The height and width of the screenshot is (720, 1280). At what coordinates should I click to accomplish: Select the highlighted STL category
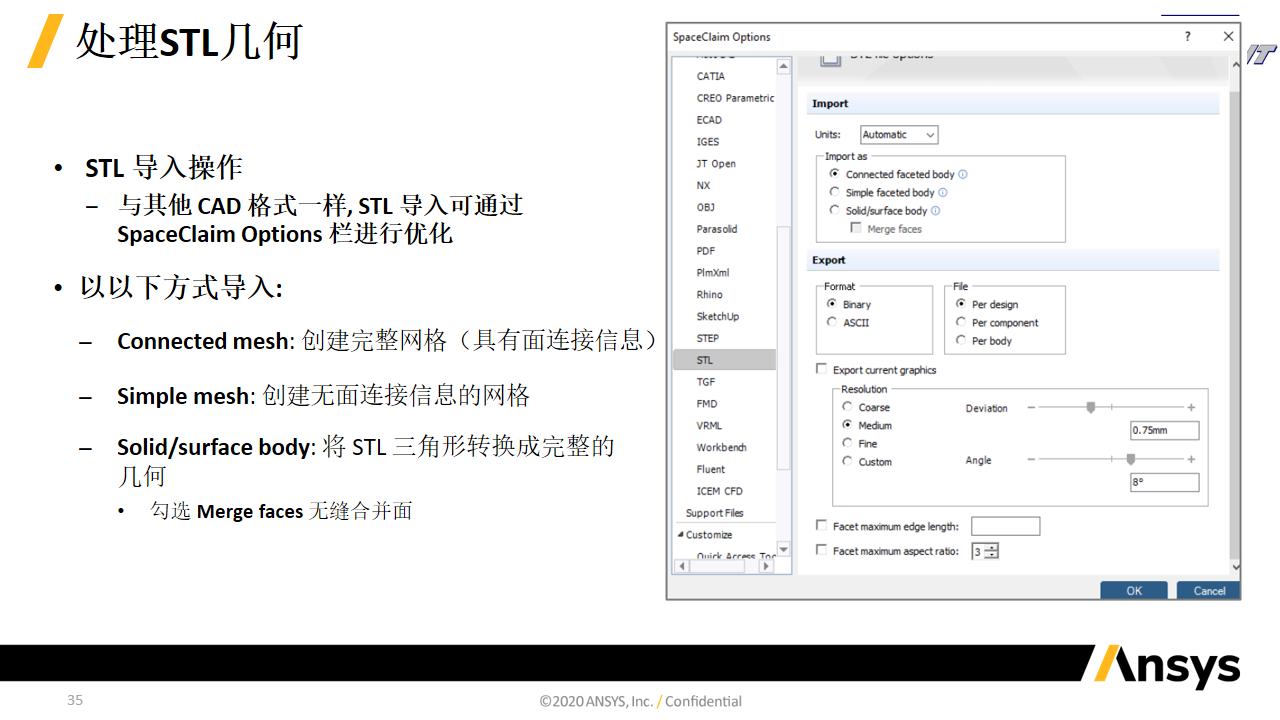pyautogui.click(x=725, y=360)
